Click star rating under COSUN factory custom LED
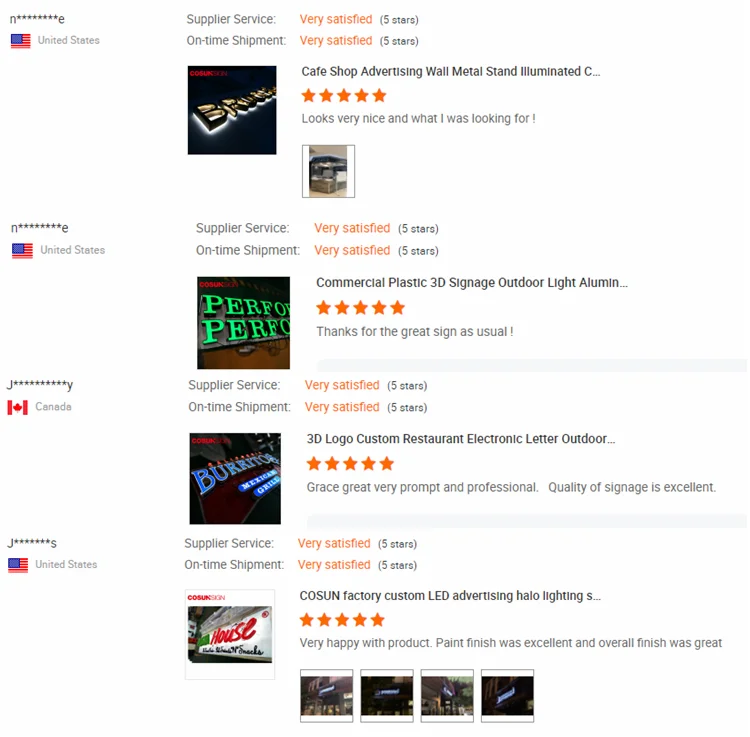Viewport: 750px width, 737px height. [x=342, y=620]
